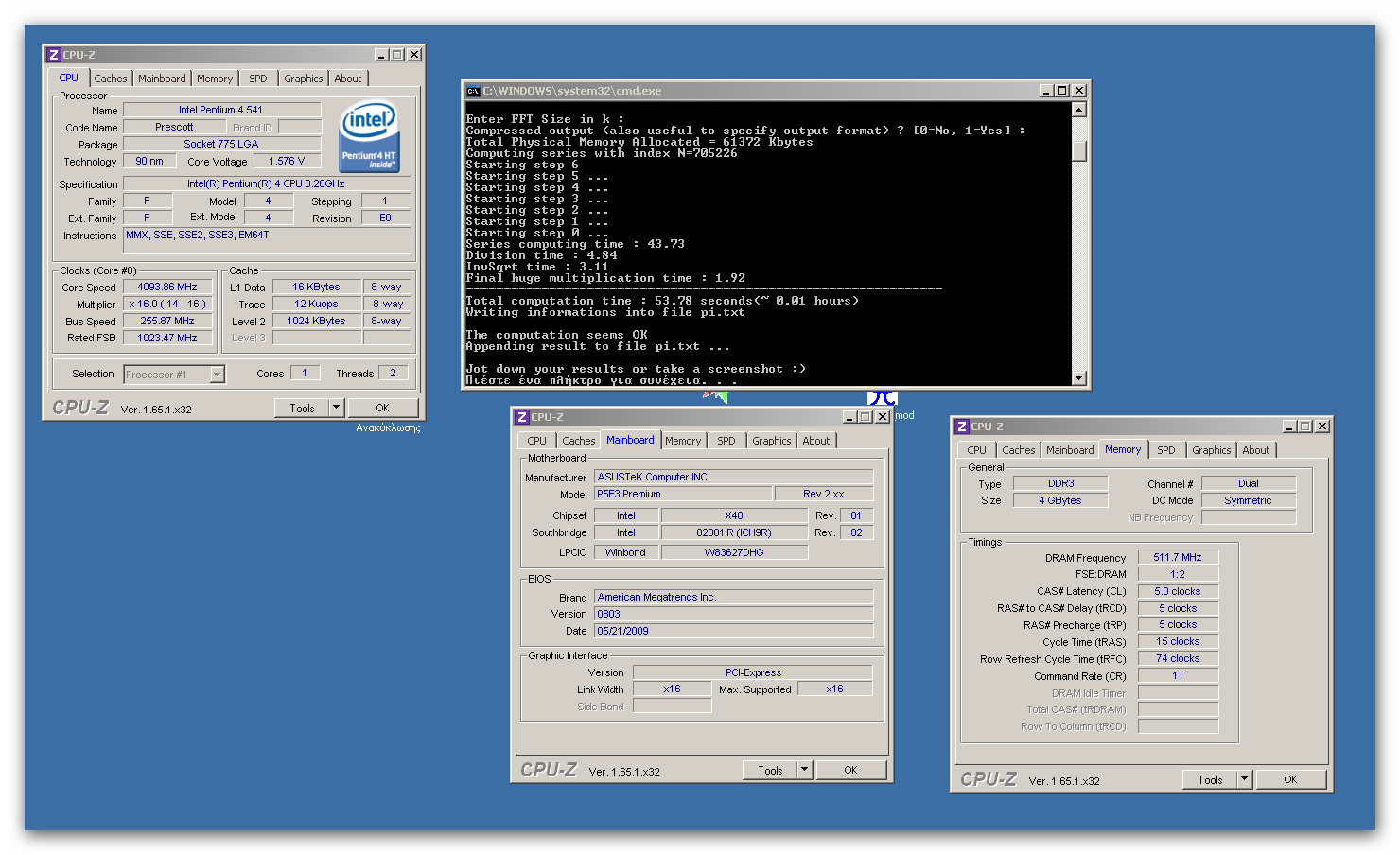Click the X48 chipset field
This screenshot has height=855, width=1400.
734,515
